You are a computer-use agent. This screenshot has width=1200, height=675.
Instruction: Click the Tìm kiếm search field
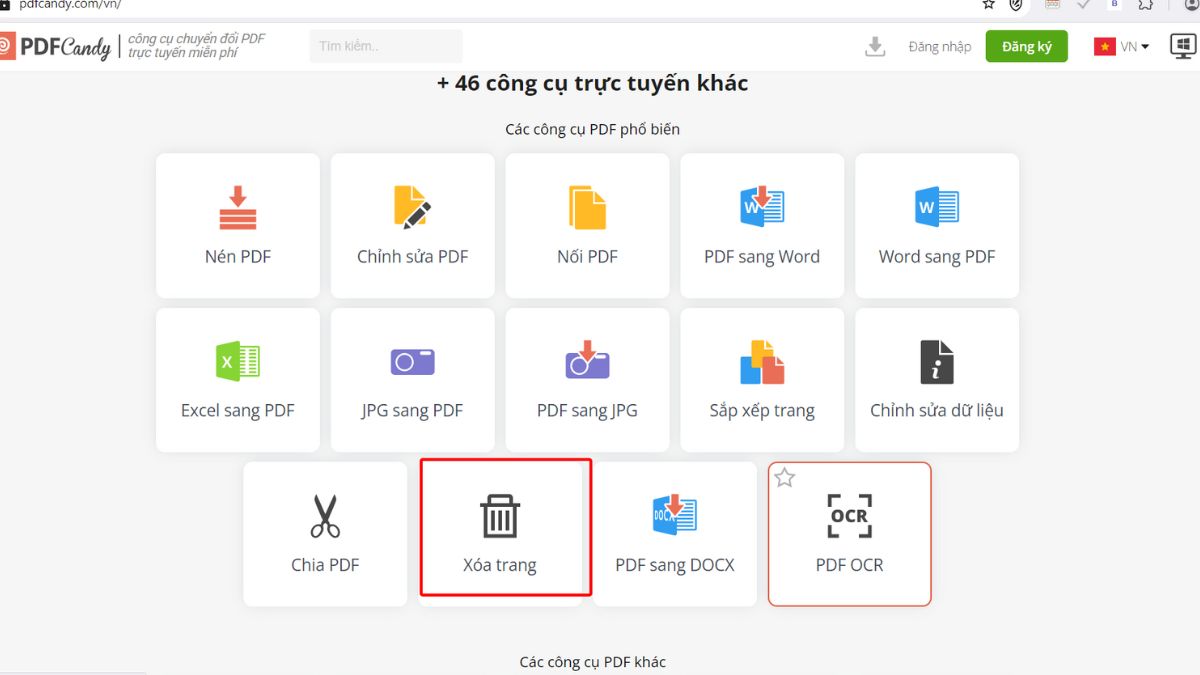click(x=385, y=45)
